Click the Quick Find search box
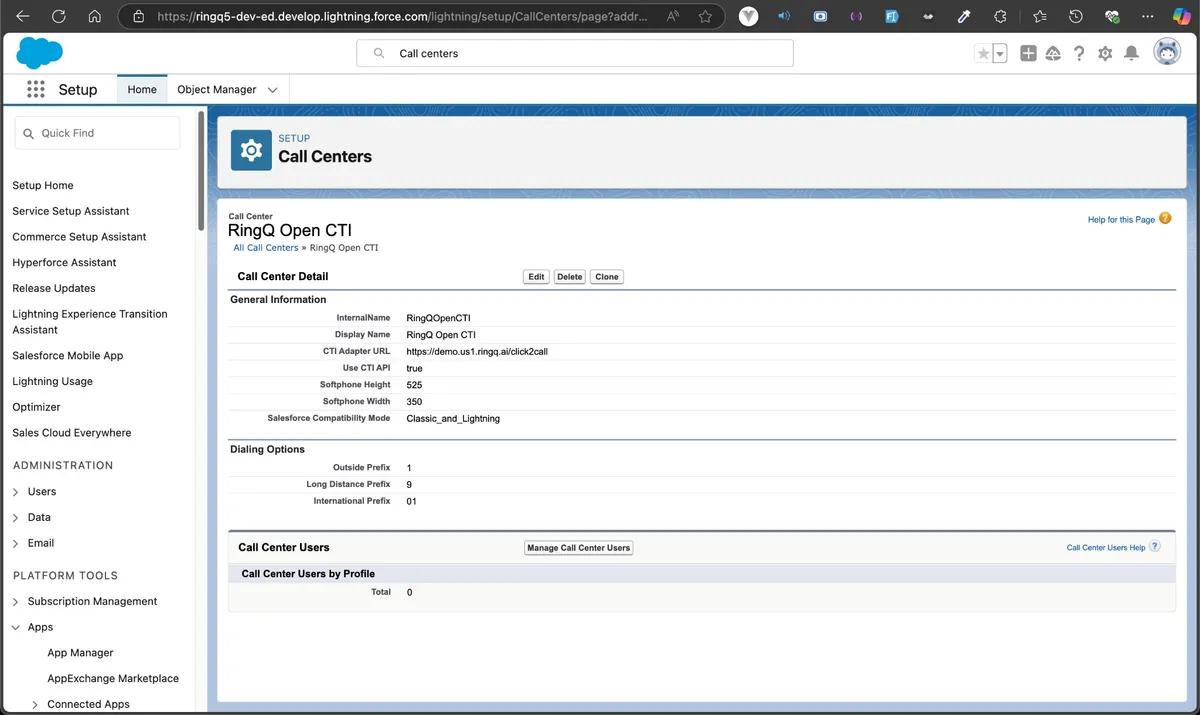 click(x=98, y=133)
